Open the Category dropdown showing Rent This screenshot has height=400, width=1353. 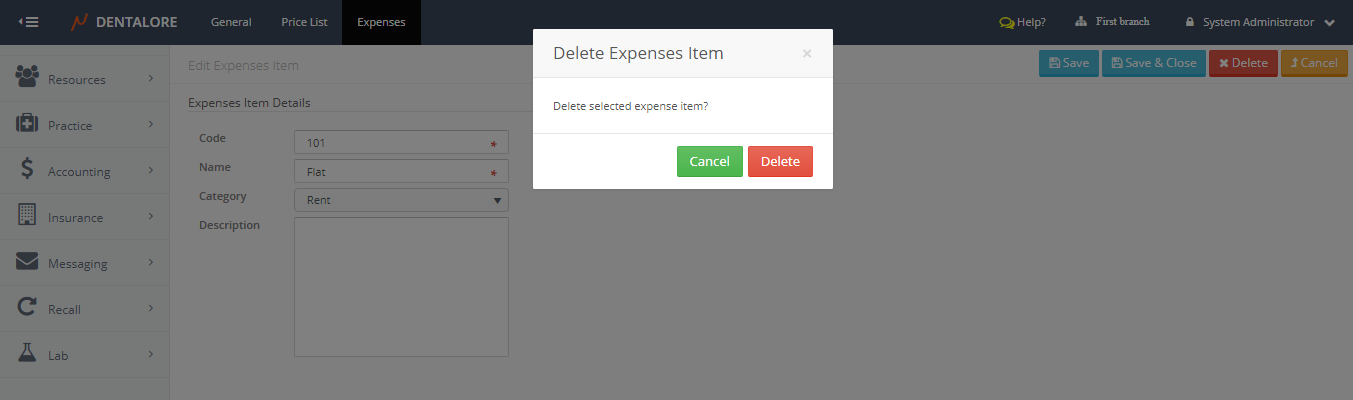(x=401, y=200)
